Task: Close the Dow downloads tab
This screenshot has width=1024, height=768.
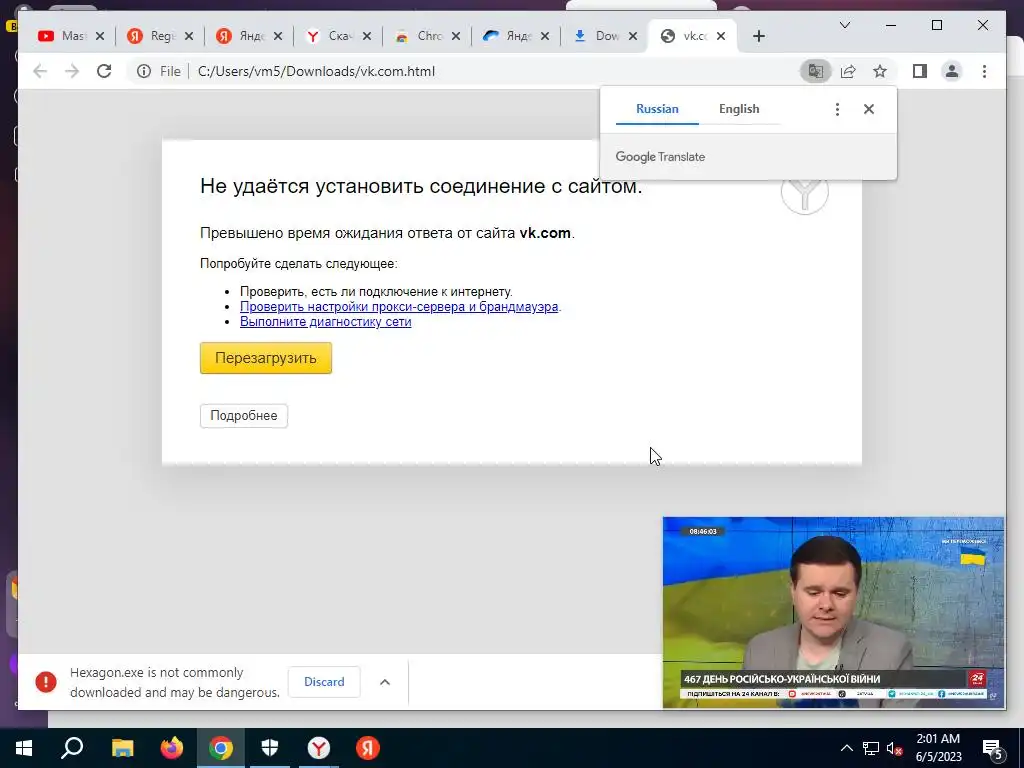Action: coord(632,36)
